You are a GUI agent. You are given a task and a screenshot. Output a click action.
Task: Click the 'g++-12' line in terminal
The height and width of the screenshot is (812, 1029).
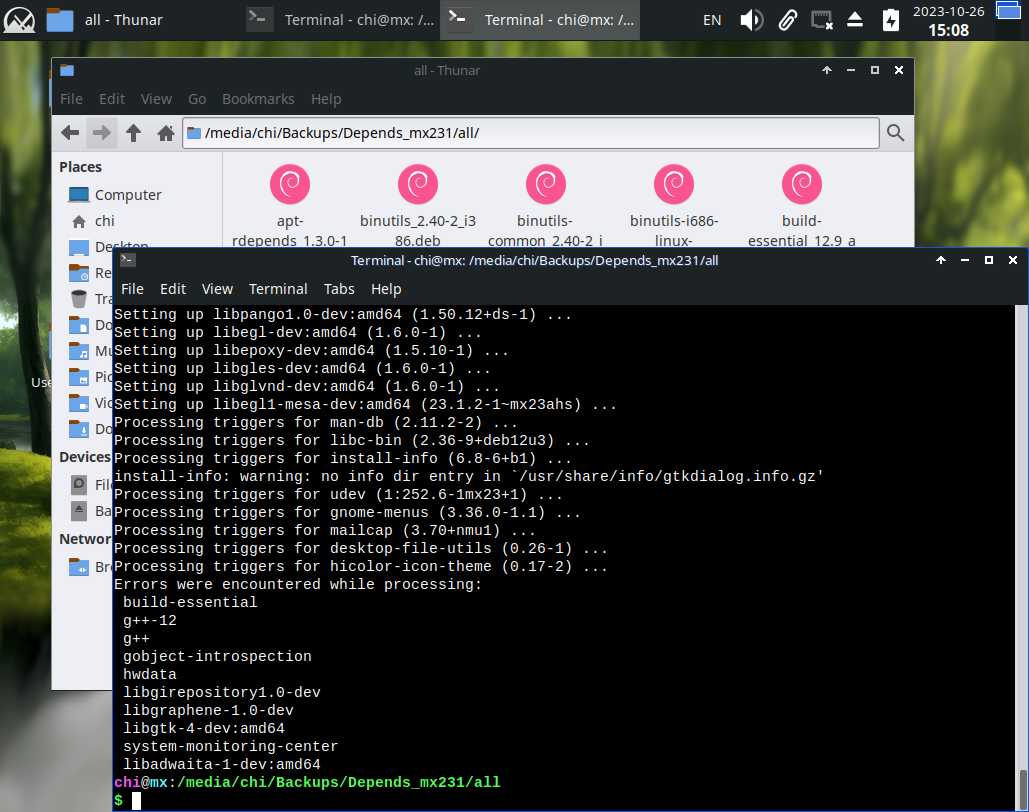150,620
